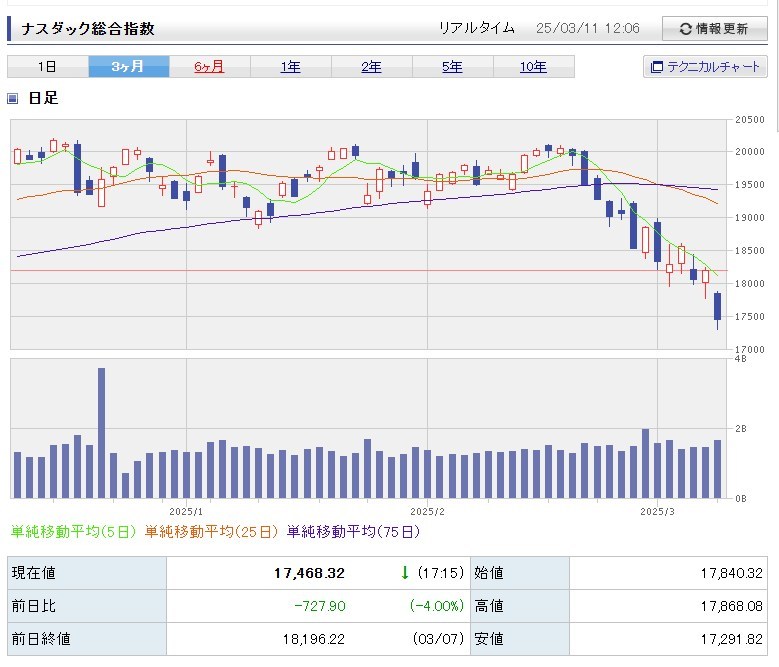Show the 1年 chart range

coord(290,67)
